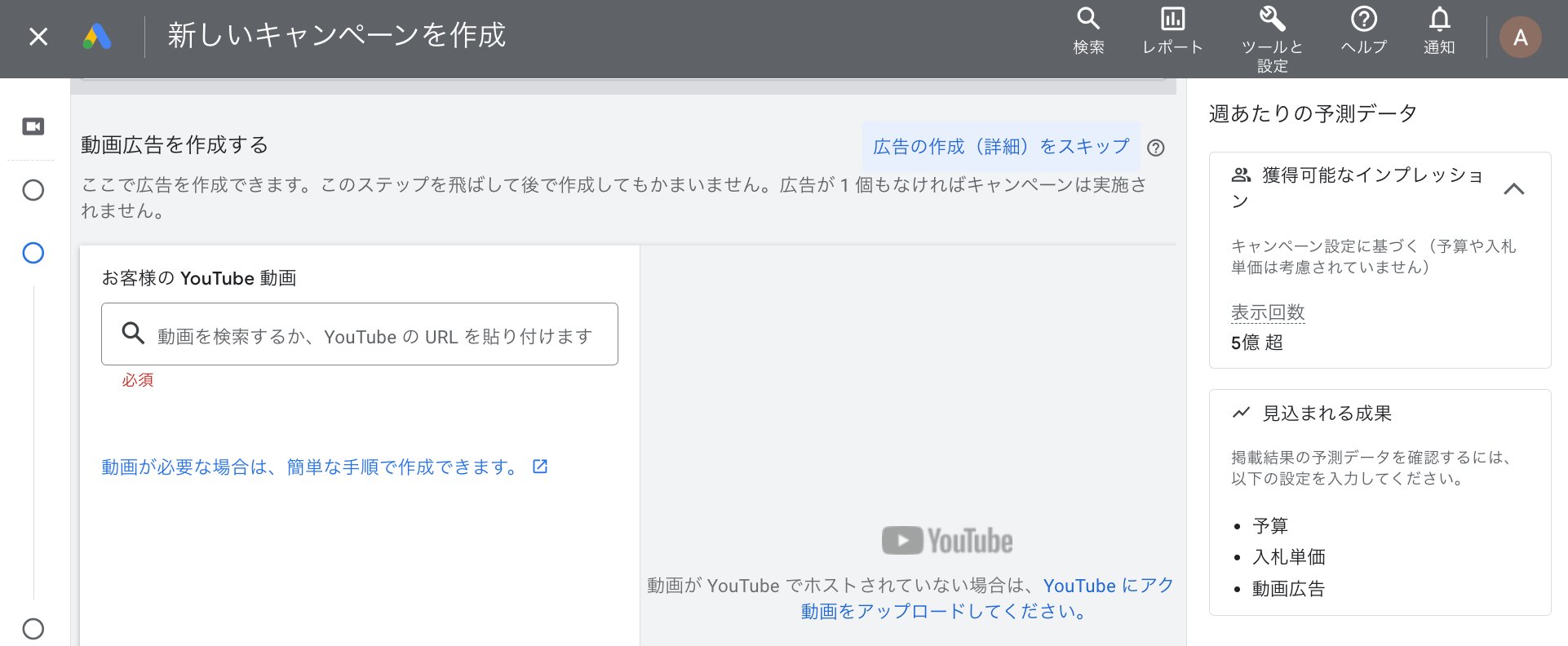1568x646 pixels.
Task: Open the 検索 search tool
Action: (1088, 31)
